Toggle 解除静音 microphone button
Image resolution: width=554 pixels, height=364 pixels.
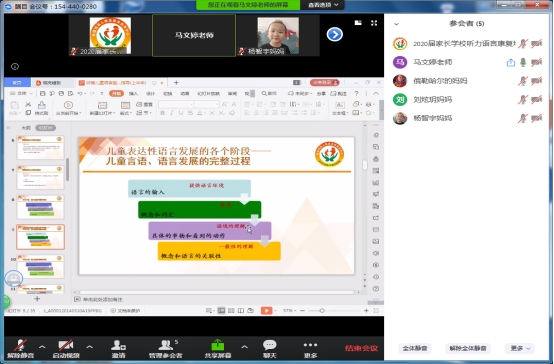20,348
